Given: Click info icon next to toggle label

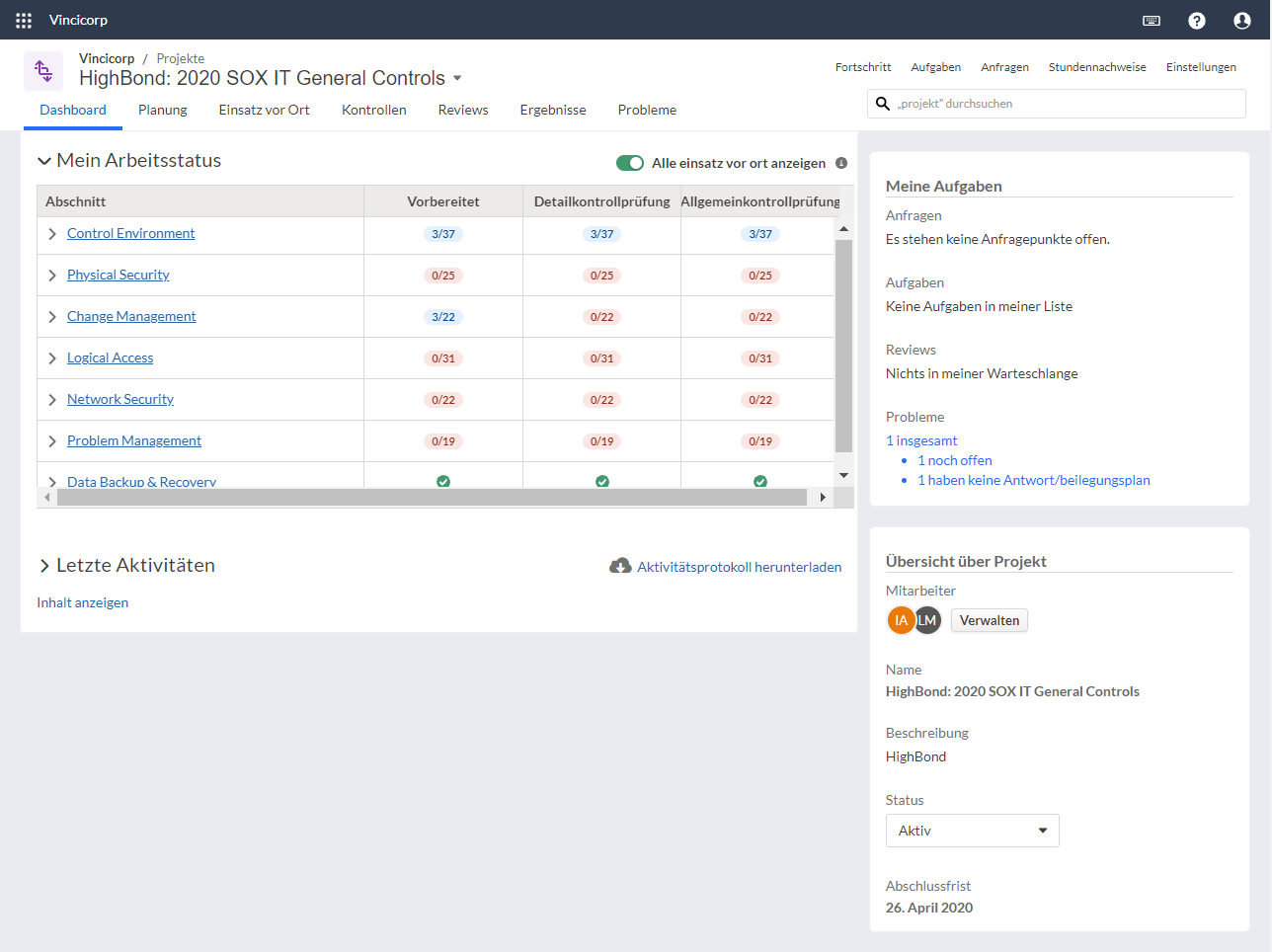Looking at the screenshot, I should click(841, 163).
